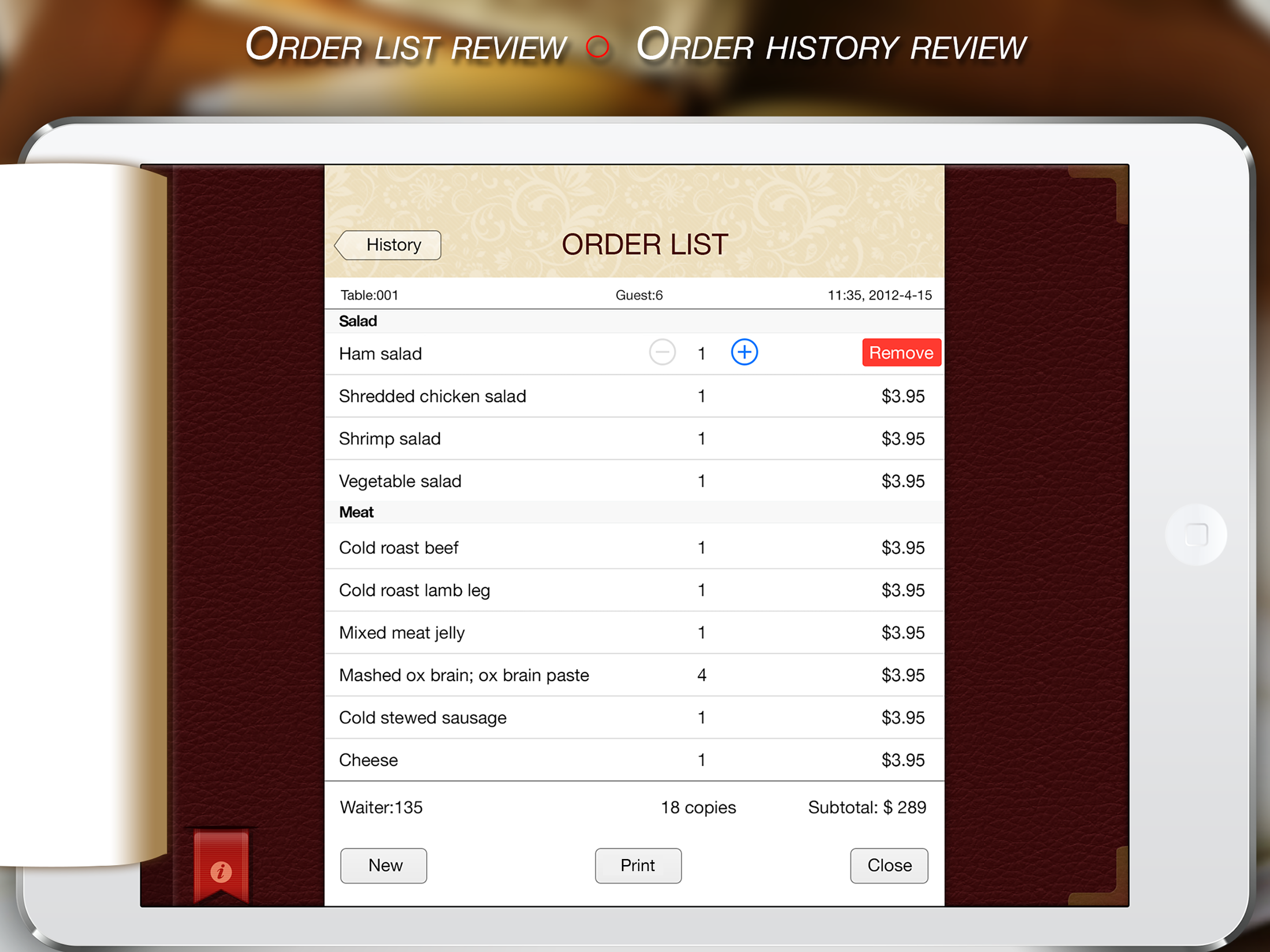The height and width of the screenshot is (952, 1270).
Task: Close the order list
Action: point(889,865)
